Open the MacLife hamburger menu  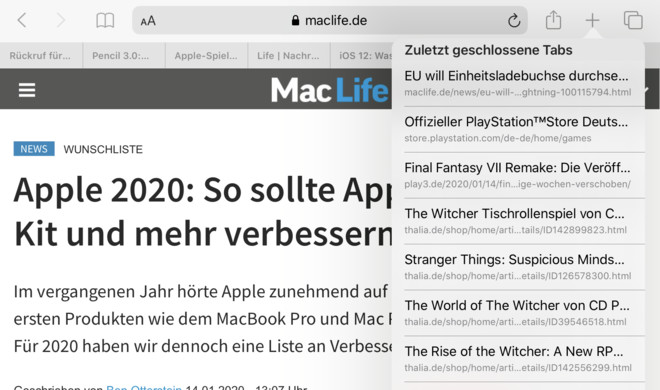[27, 90]
